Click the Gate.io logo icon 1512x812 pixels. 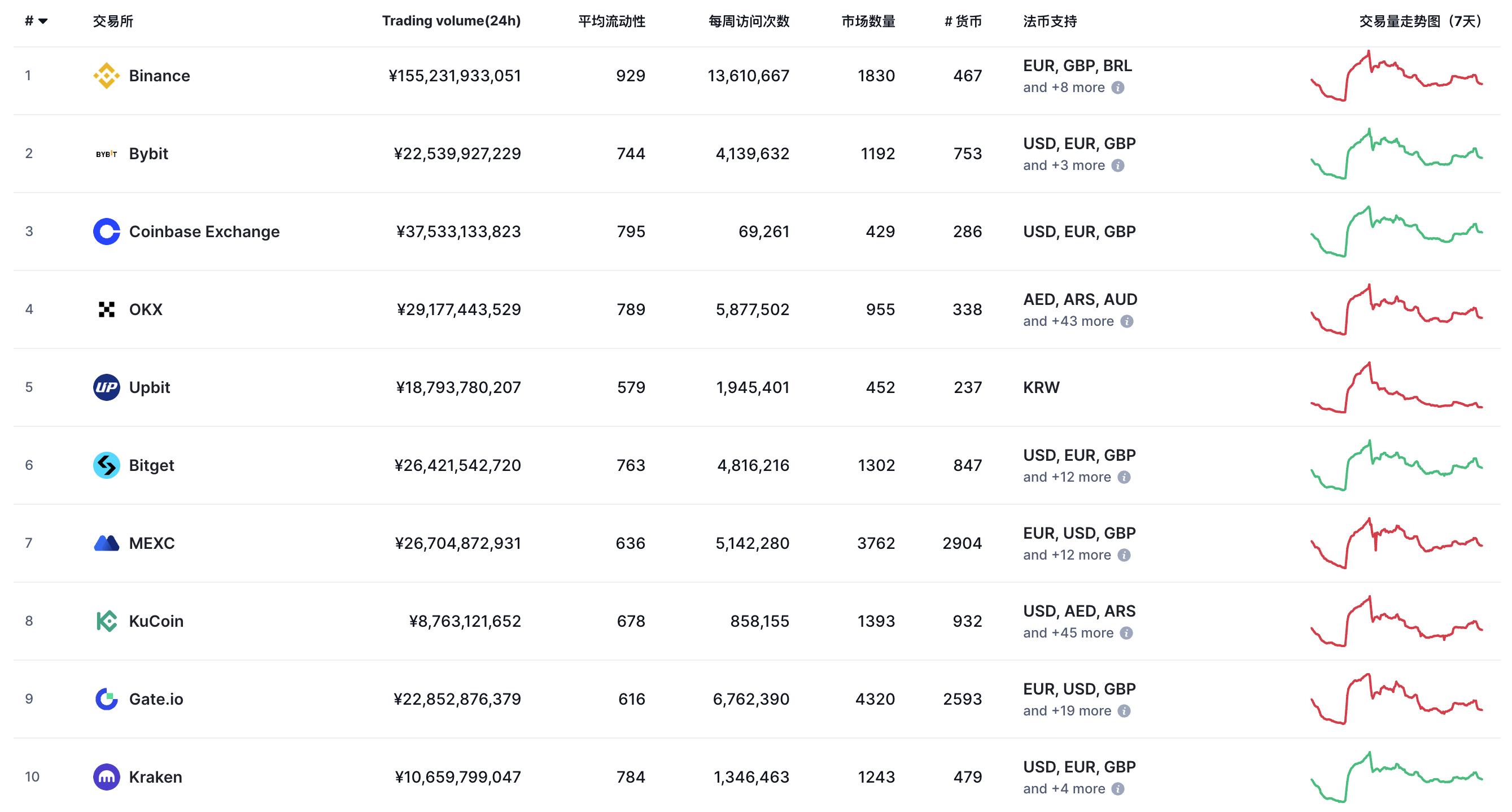click(106, 699)
